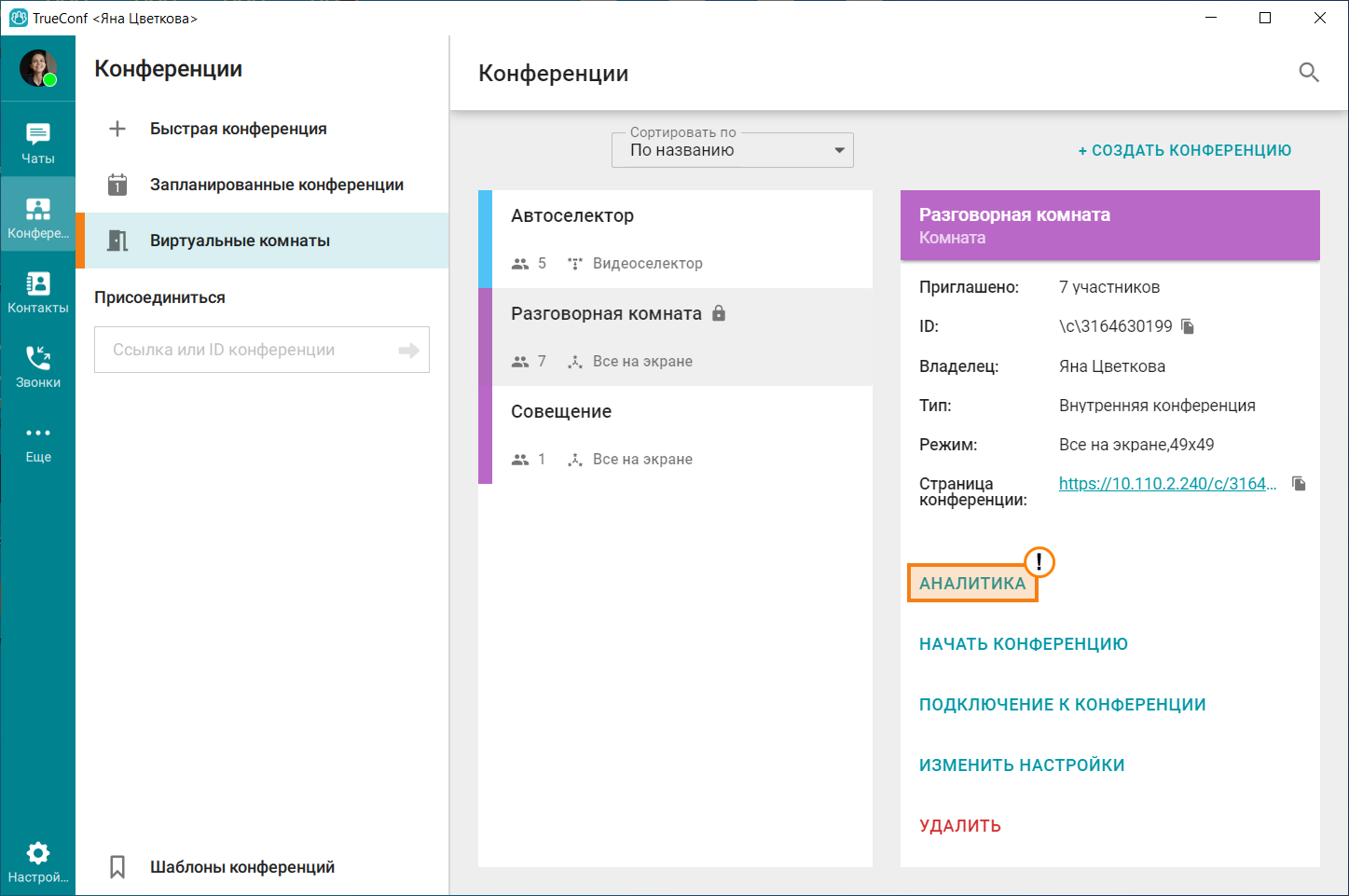The image size is (1349, 896).
Task: Click mode icon in Совещение row
Action: click(x=575, y=459)
